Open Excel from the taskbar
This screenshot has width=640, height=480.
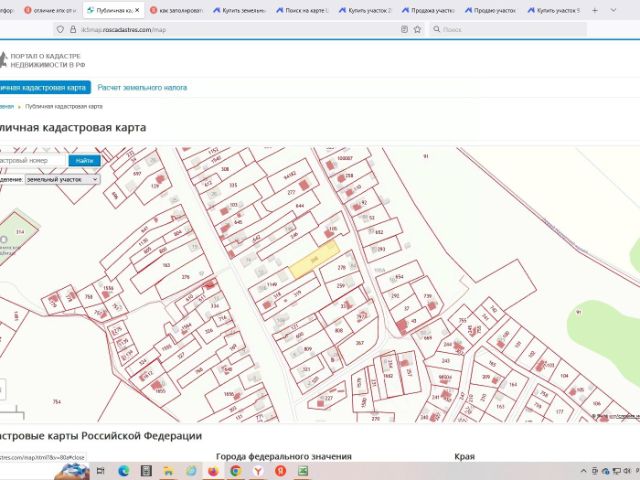coord(303,471)
